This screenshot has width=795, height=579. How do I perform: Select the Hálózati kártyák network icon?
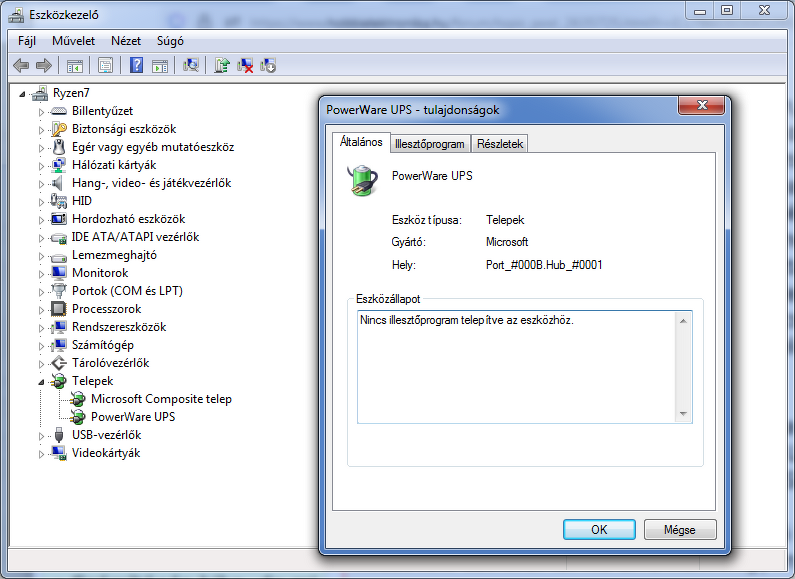[x=59, y=165]
